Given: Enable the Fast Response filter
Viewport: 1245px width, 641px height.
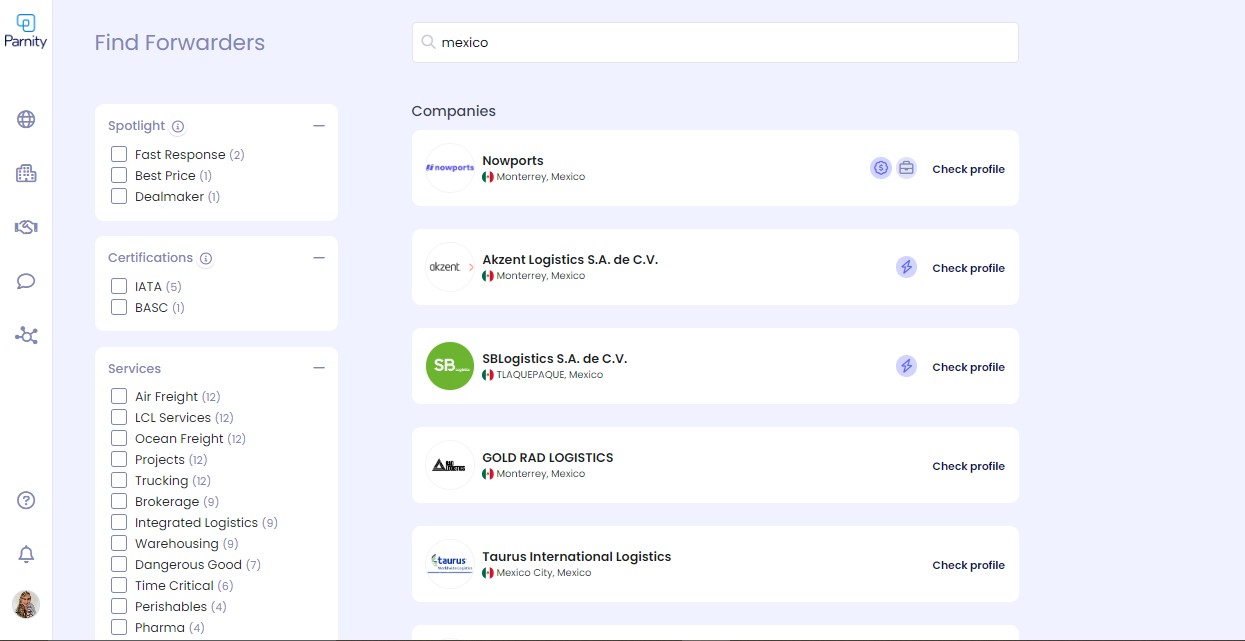Looking at the screenshot, I should coord(119,154).
